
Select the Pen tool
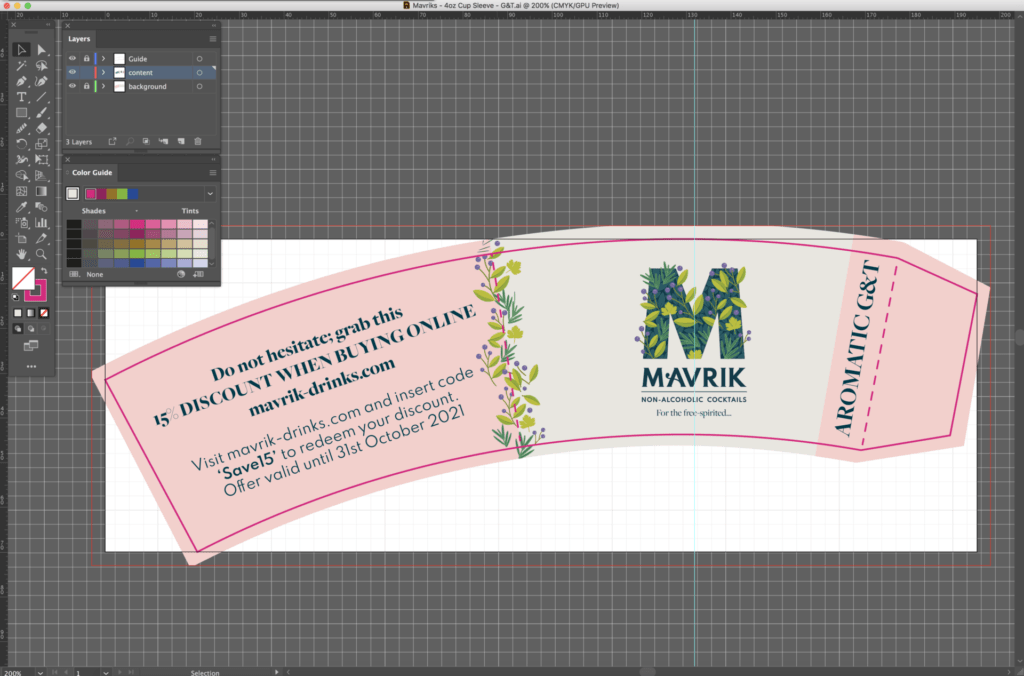click(x=21, y=81)
